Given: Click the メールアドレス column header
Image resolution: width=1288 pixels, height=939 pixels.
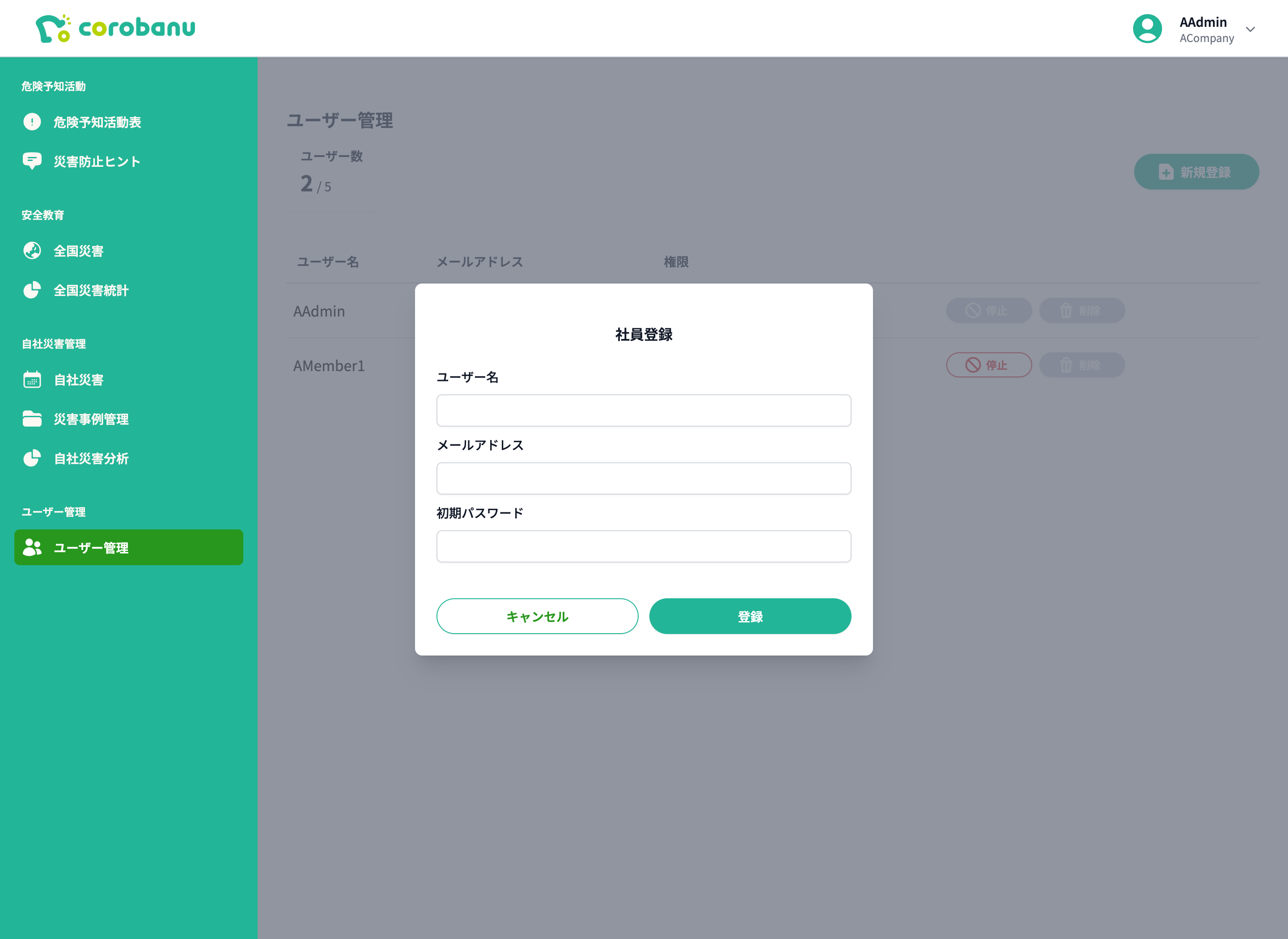Looking at the screenshot, I should 479,262.
